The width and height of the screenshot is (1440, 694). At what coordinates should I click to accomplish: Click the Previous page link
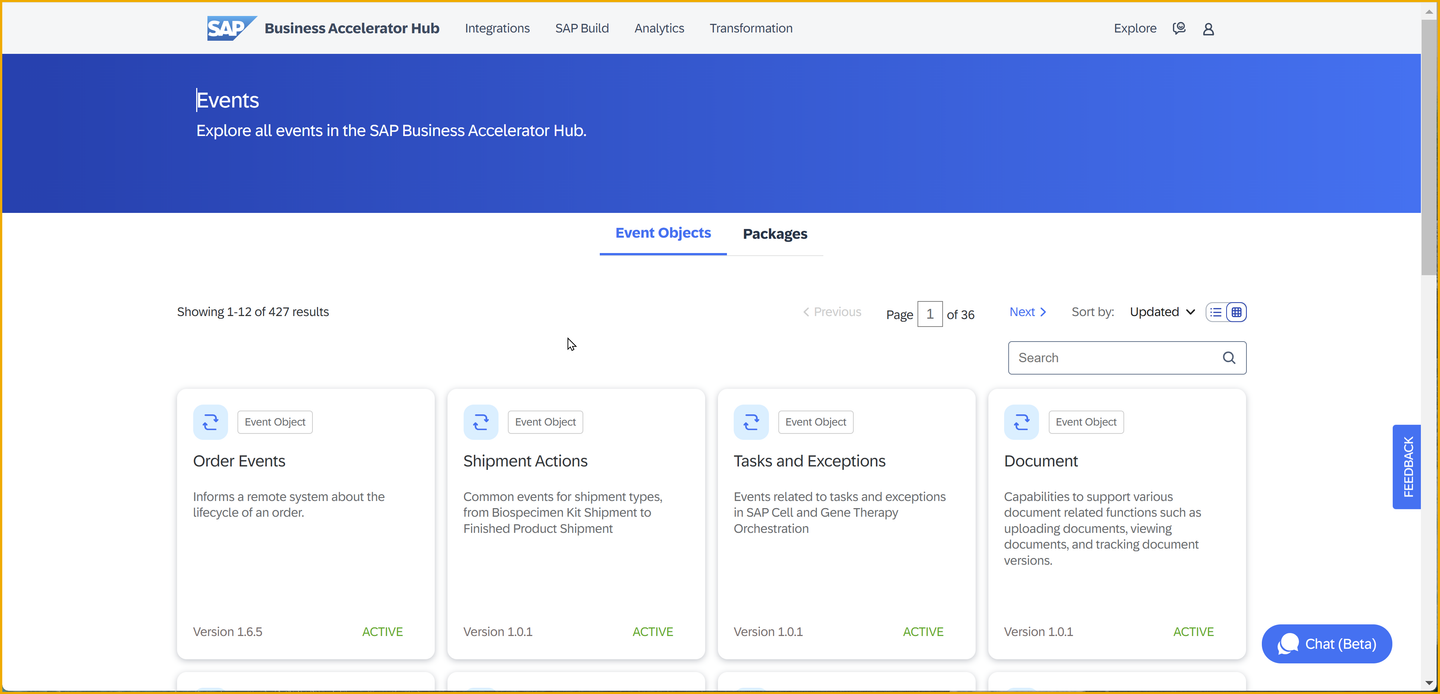point(831,312)
